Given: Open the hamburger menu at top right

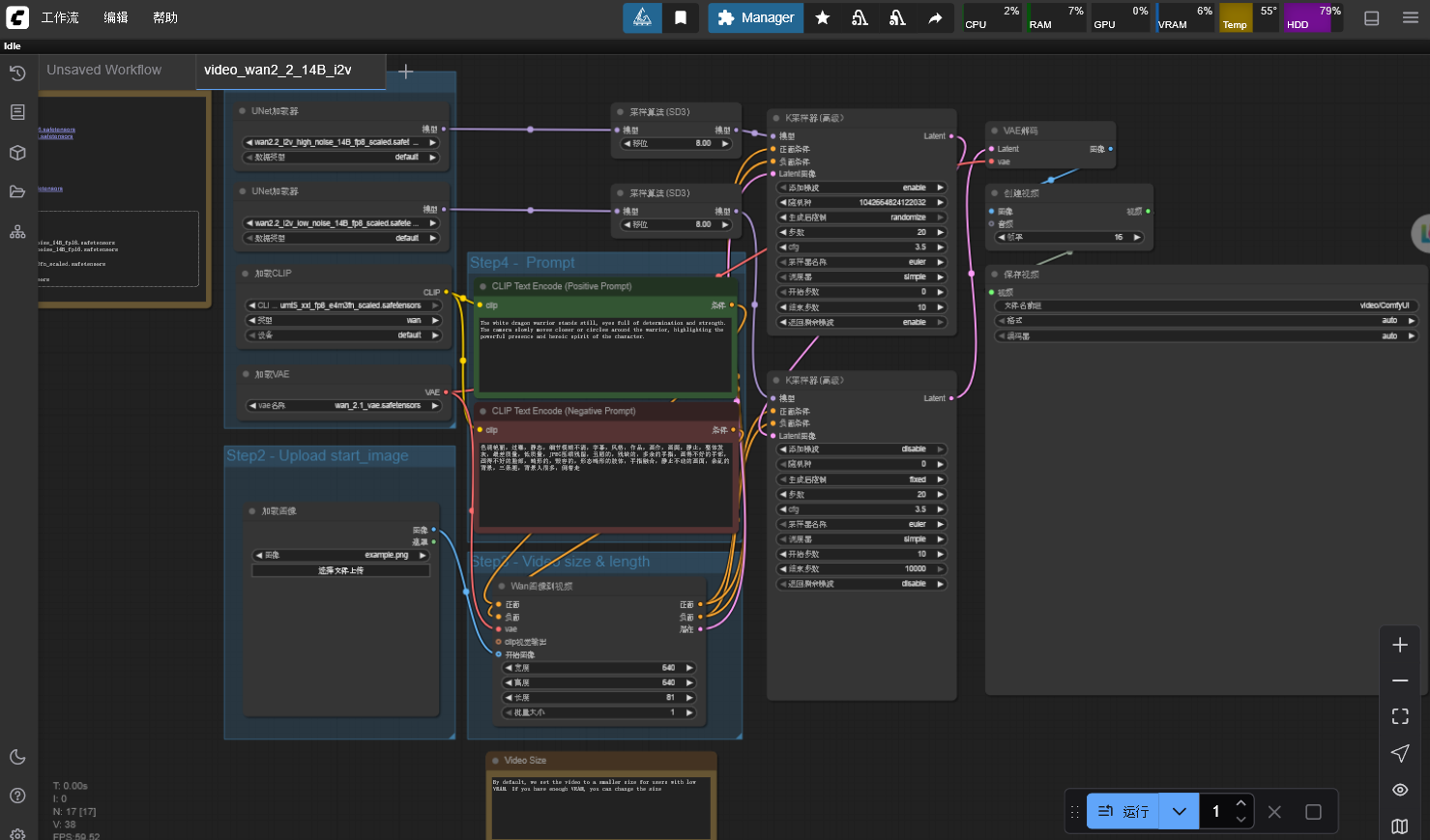Looking at the screenshot, I should coord(1411,17).
